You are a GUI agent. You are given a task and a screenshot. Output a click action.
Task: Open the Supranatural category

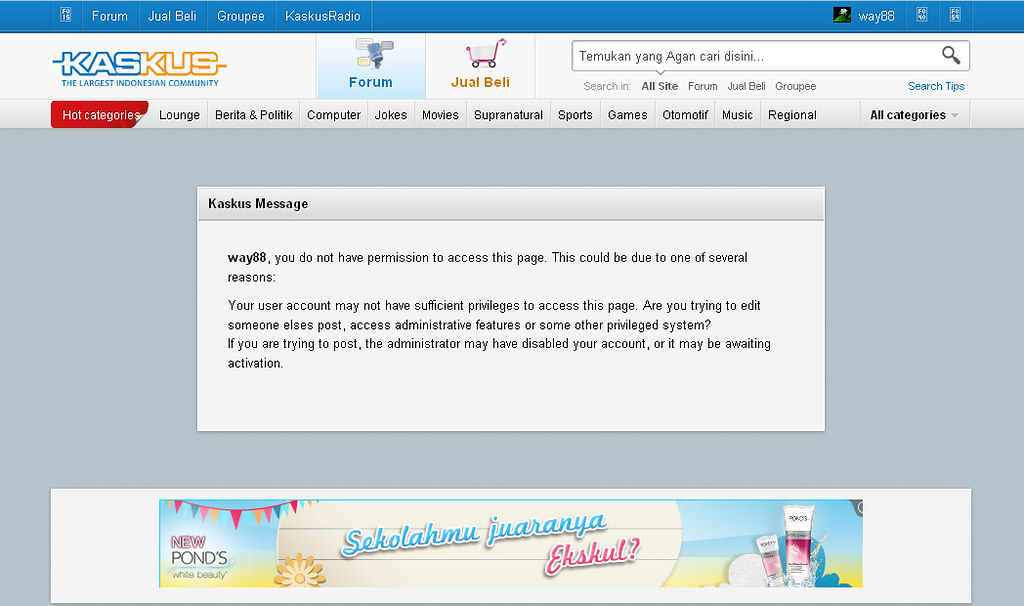click(x=508, y=115)
